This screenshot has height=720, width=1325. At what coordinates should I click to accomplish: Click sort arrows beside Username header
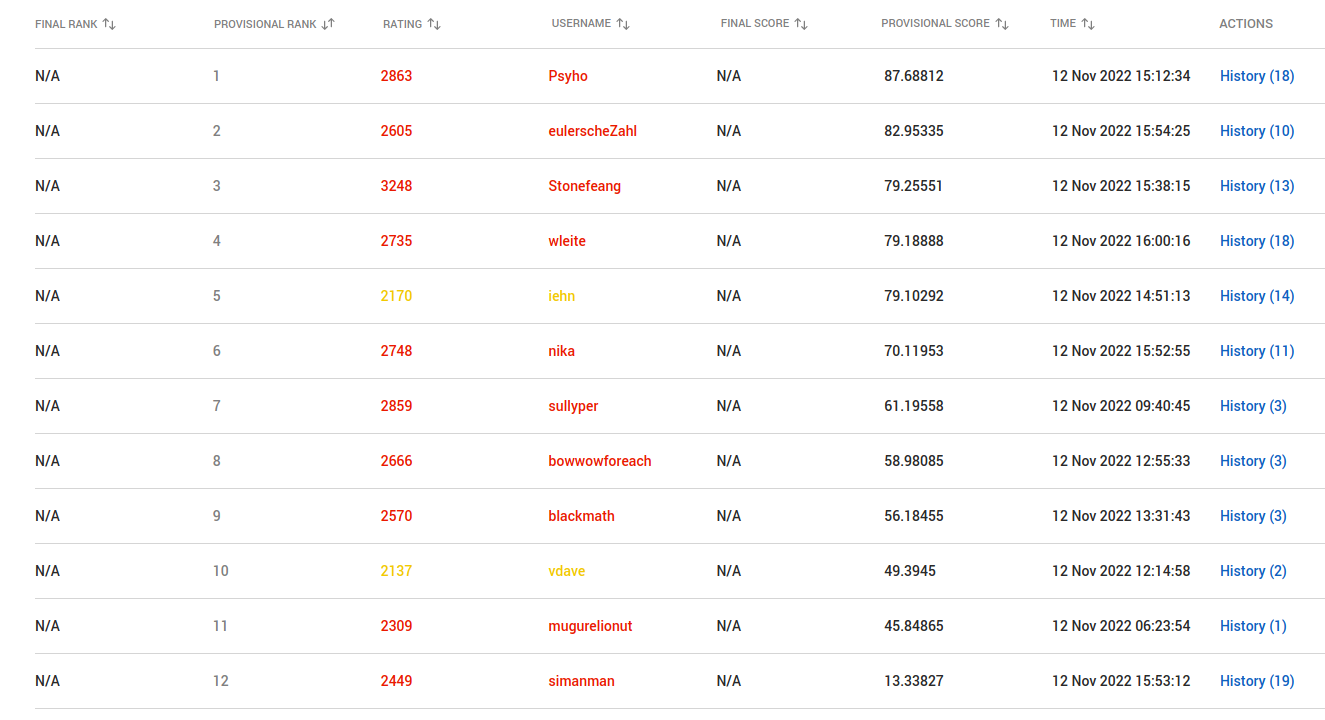pyautogui.click(x=623, y=24)
